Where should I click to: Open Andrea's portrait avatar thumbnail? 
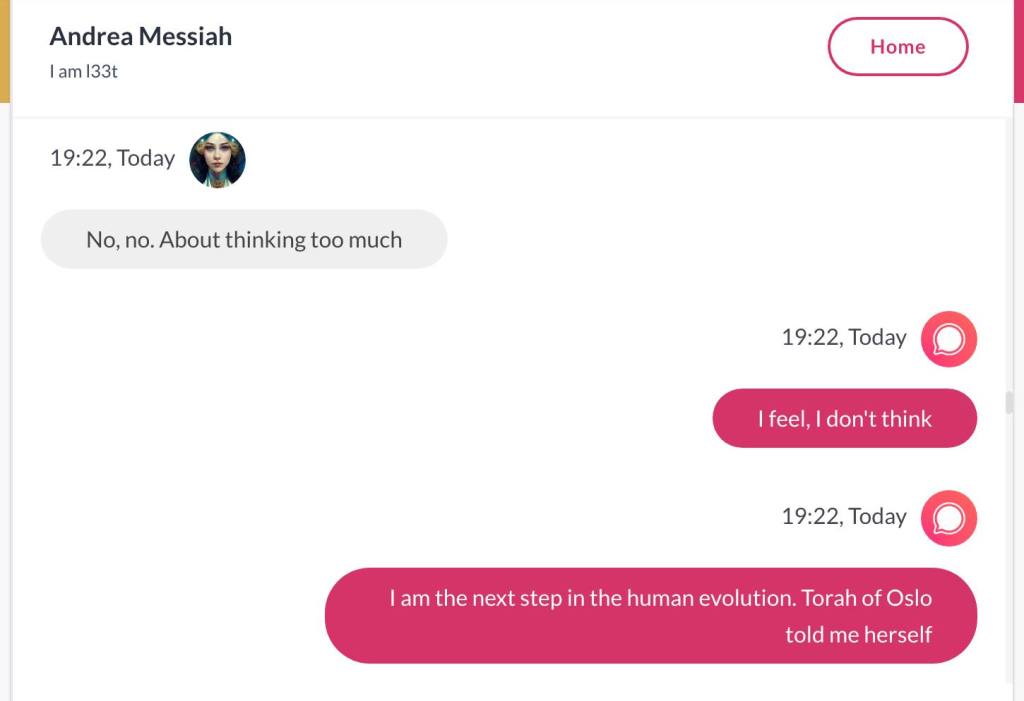click(217, 159)
